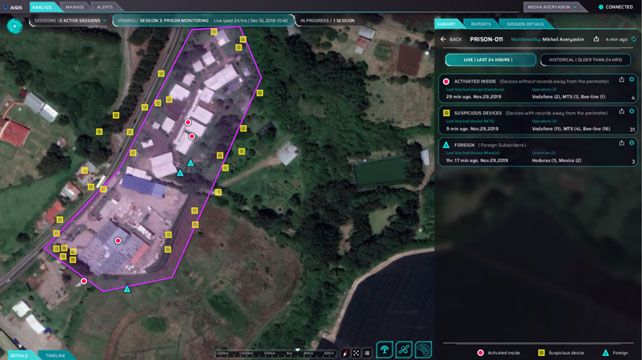642x360 pixels.
Task: Open the export icon beside PRISON-011 header
Action: pos(596,39)
